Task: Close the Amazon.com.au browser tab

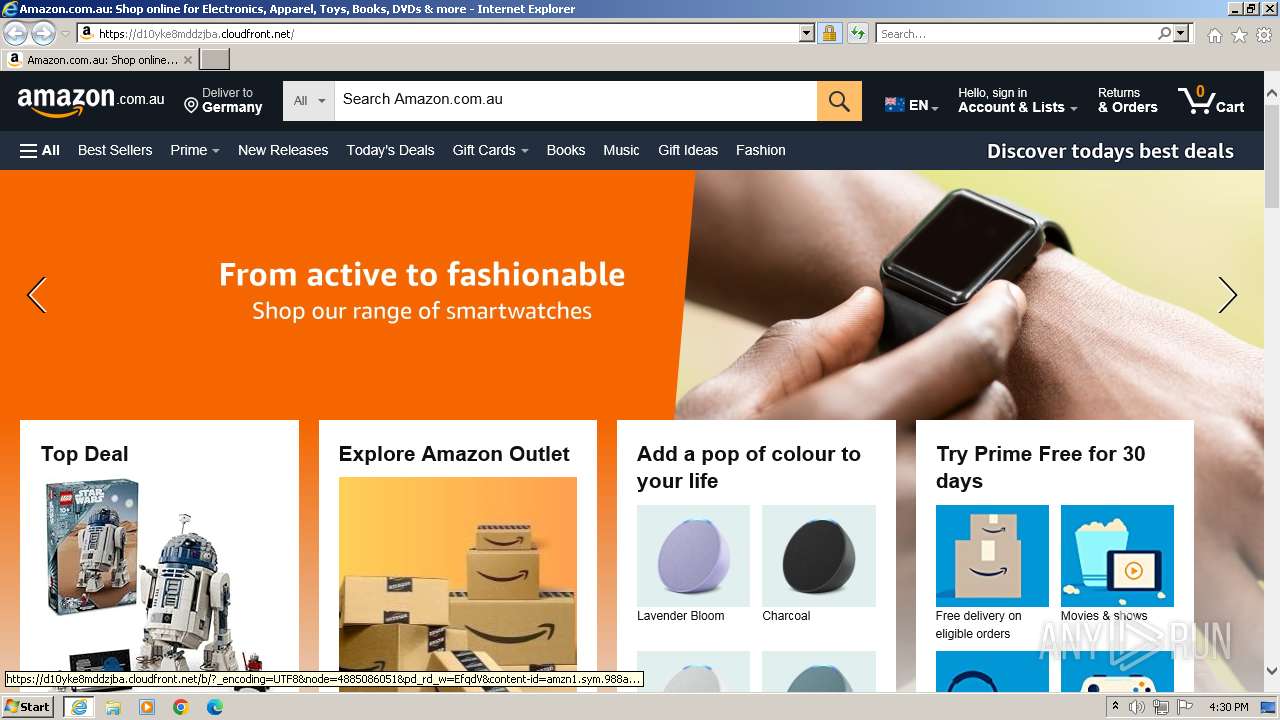Action: [187, 60]
